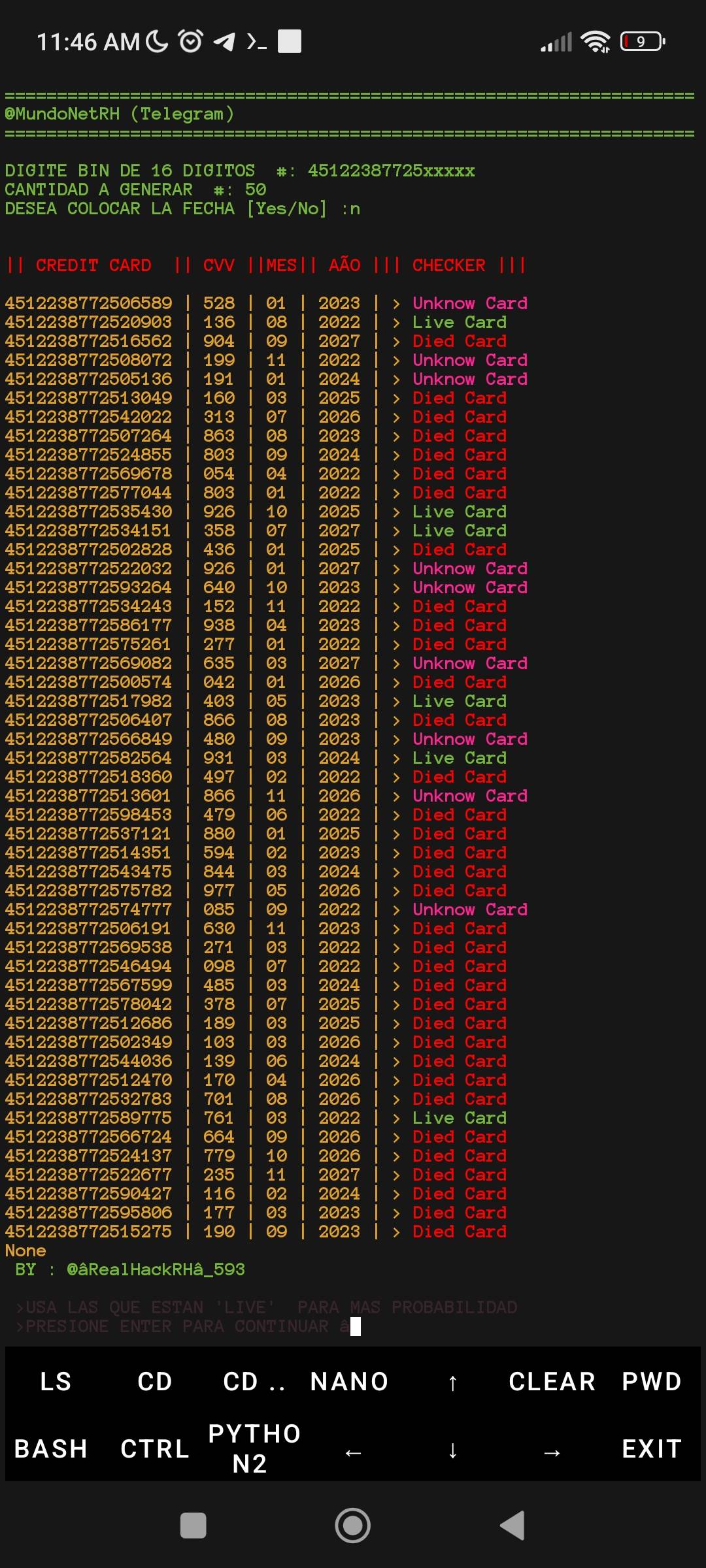Screen dimensions: 706x1568
Task: Open recent apps with square button
Action: click(193, 1526)
